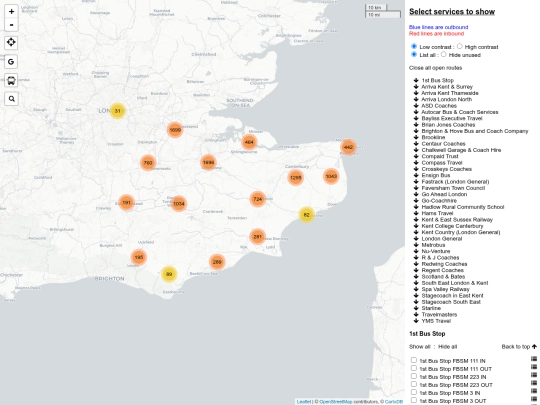
Task: Open the Leaflet attribution link
Action: [303, 402]
